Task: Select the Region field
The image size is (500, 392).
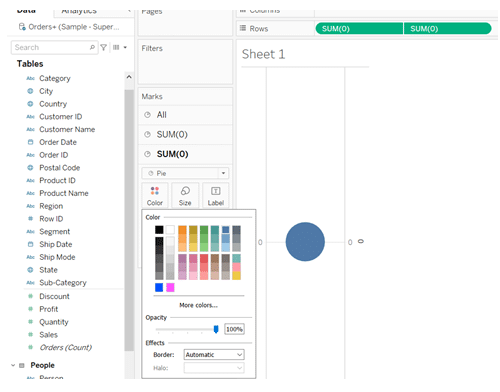Action: tap(51, 206)
